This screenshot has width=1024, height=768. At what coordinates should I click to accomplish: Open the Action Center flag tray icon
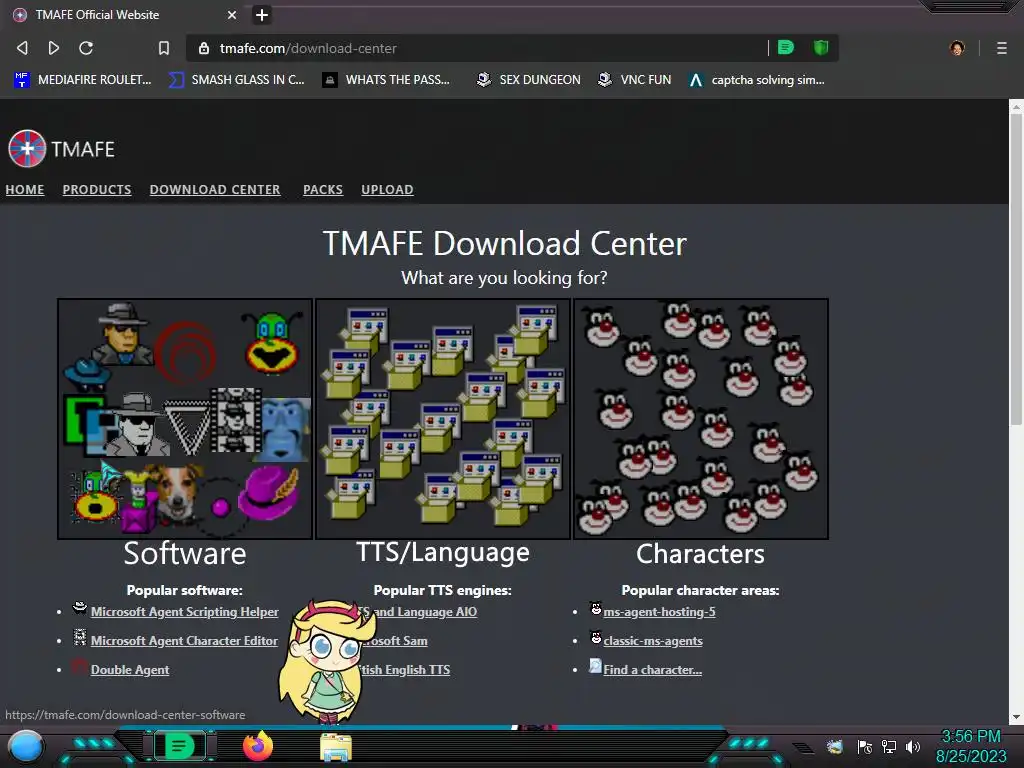pos(865,746)
